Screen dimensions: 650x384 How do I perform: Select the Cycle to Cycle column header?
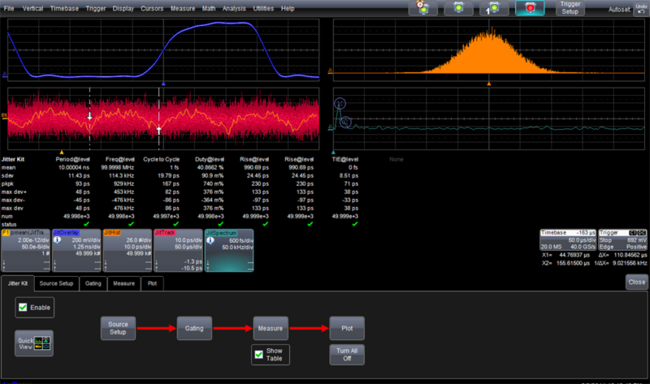[161, 159]
